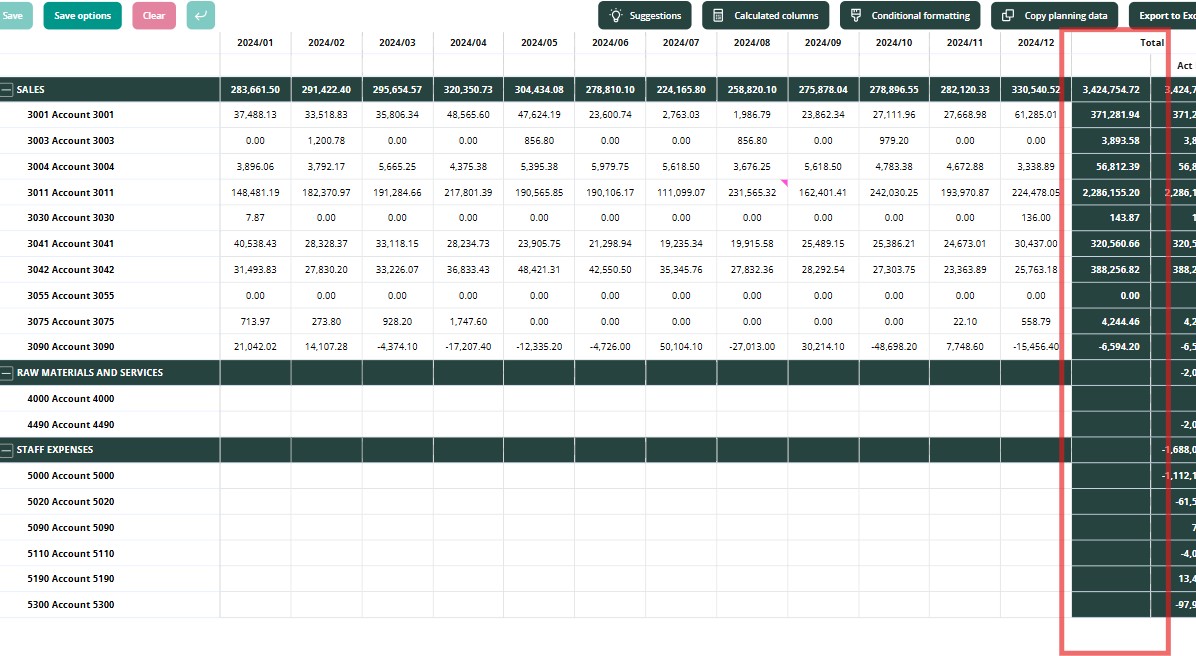Click SALES total 3,424,754.72

[x=1111, y=90]
